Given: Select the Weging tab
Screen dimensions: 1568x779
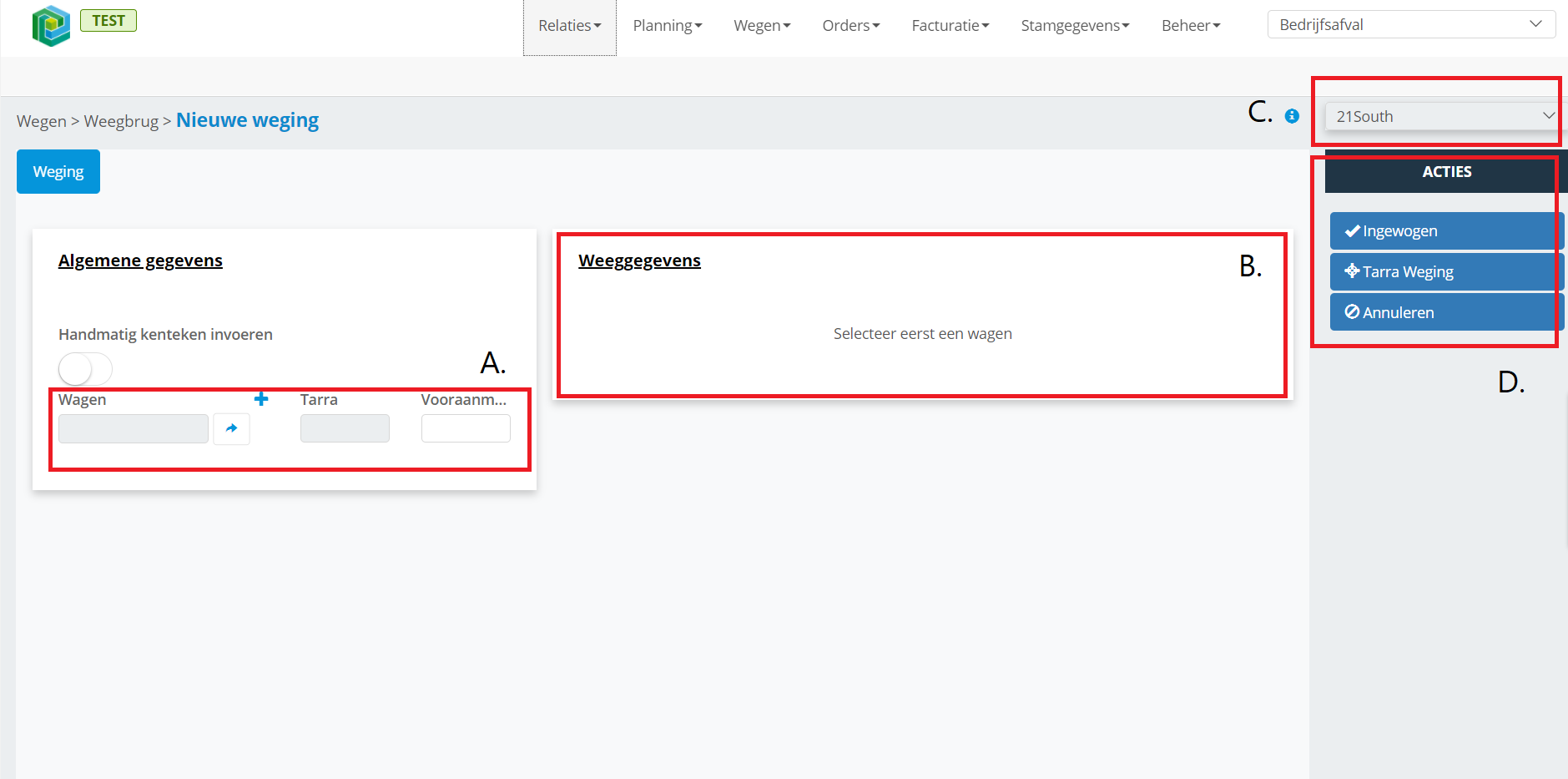Looking at the screenshot, I should coord(58,171).
